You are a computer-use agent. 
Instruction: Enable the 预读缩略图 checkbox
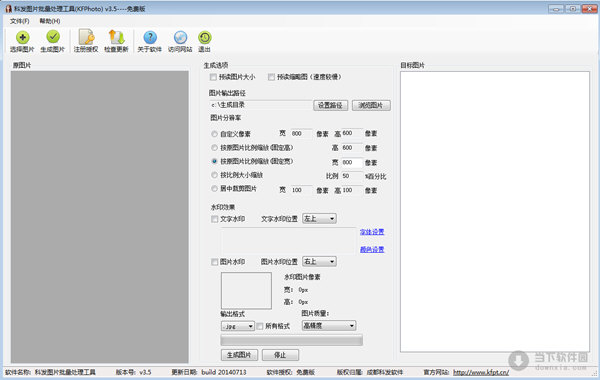pyautogui.click(x=271, y=77)
